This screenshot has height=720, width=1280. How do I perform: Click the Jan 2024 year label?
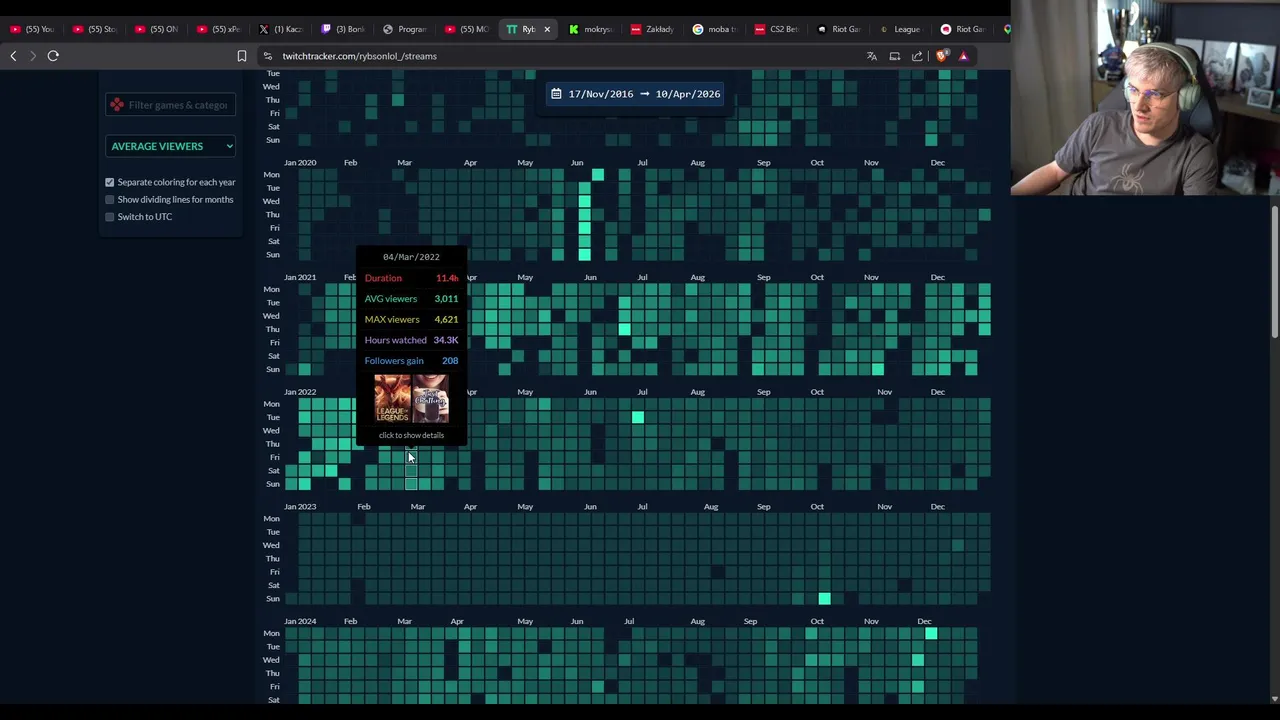pos(300,621)
